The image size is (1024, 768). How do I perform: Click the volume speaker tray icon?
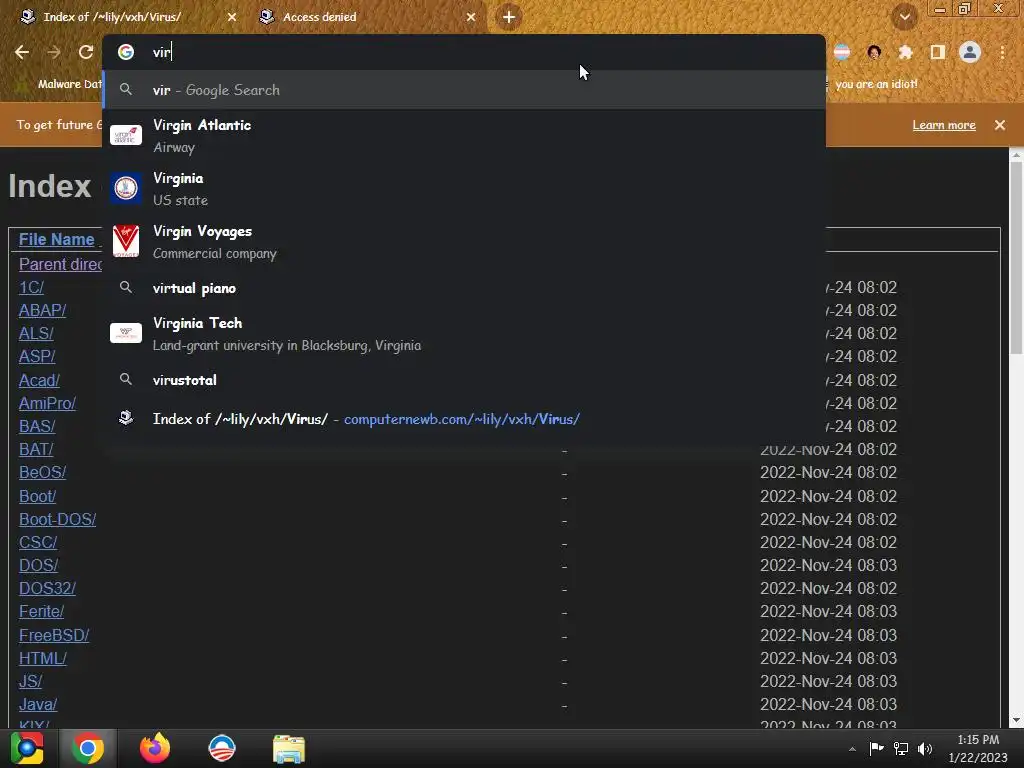click(925, 749)
